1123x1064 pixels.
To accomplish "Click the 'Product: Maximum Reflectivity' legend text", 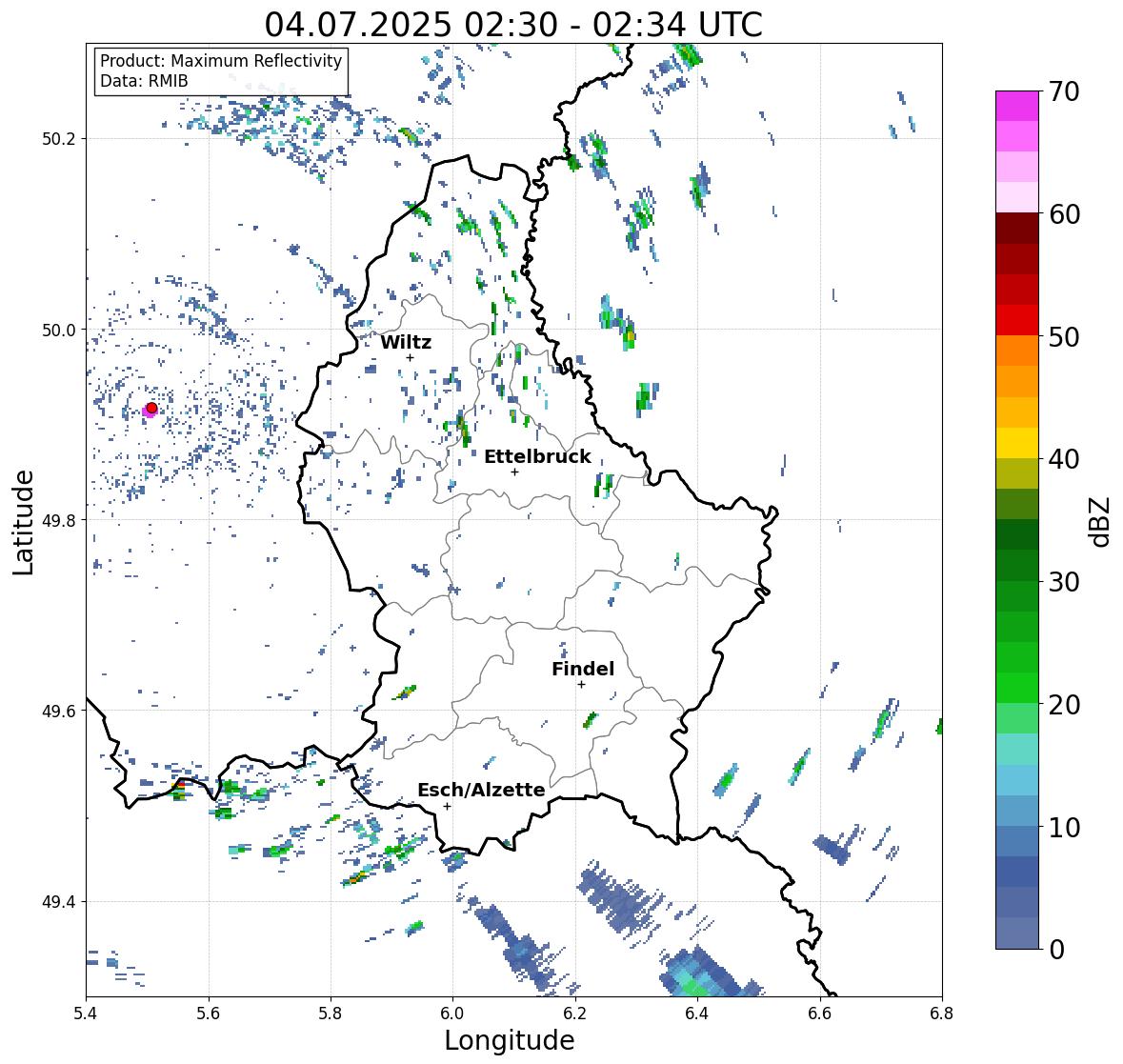I will (x=221, y=61).
